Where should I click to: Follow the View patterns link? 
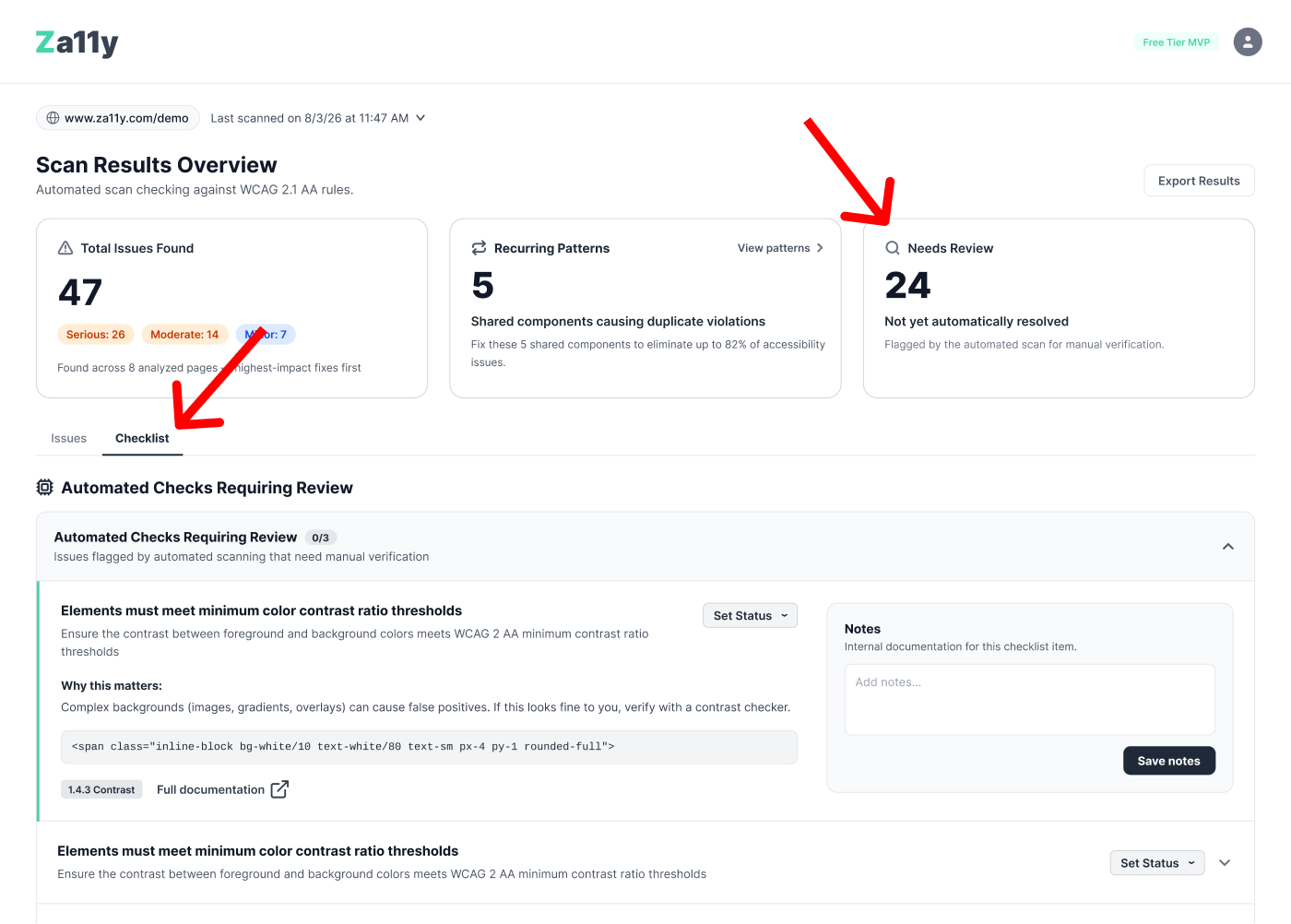(780, 248)
